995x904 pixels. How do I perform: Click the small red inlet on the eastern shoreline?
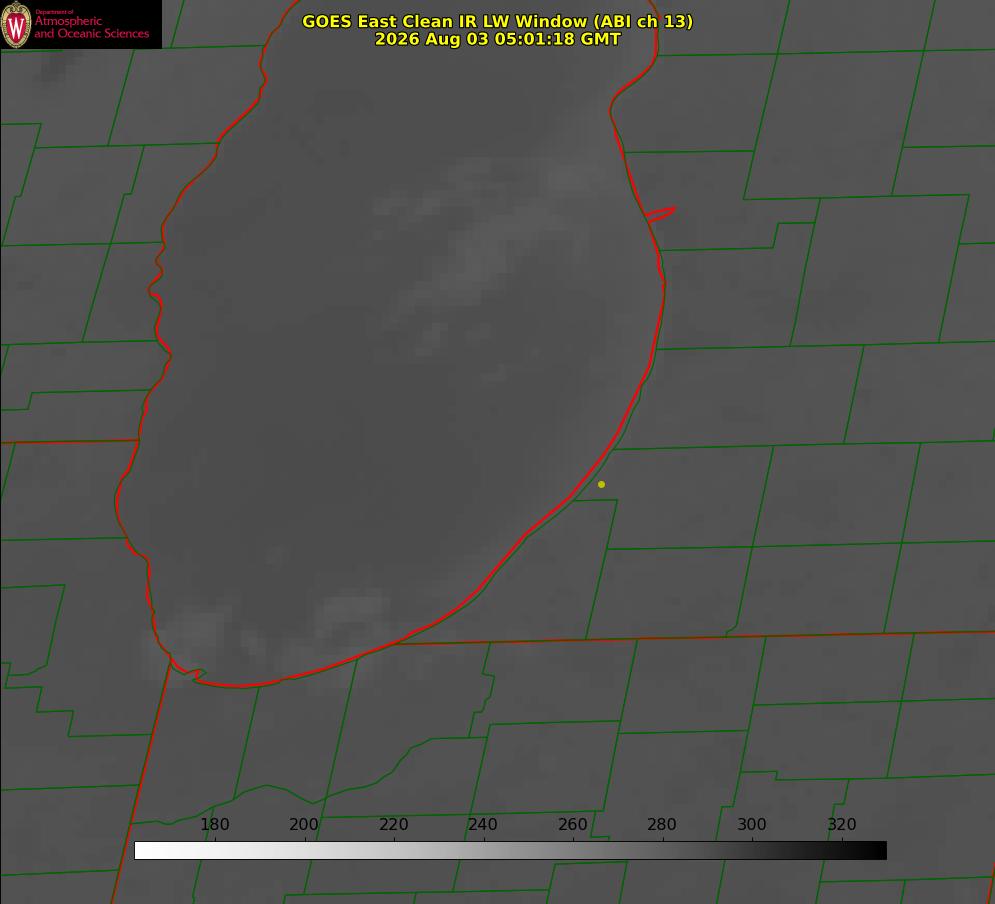(660, 214)
